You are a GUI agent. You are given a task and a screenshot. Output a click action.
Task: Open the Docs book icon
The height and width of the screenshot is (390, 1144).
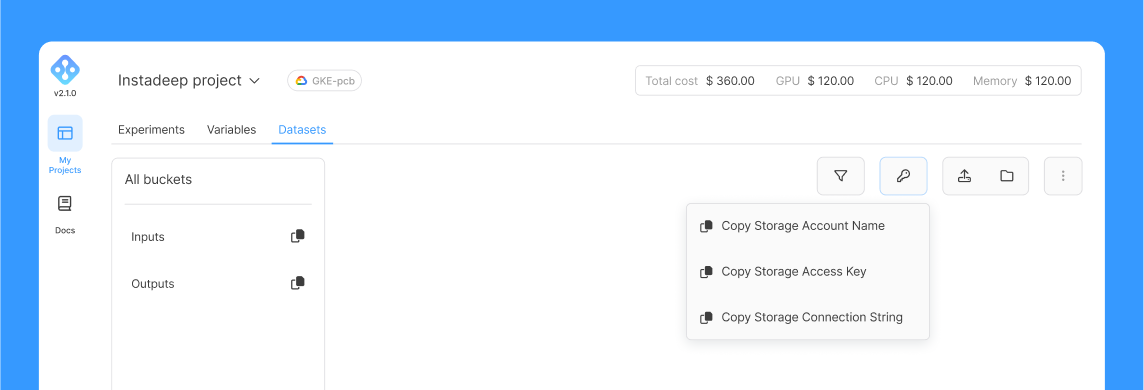coord(65,203)
